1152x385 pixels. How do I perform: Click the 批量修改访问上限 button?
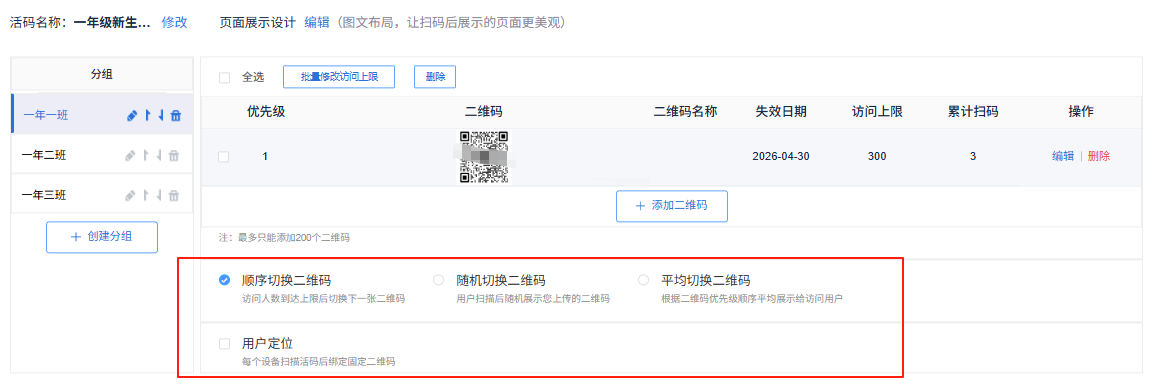(339, 76)
